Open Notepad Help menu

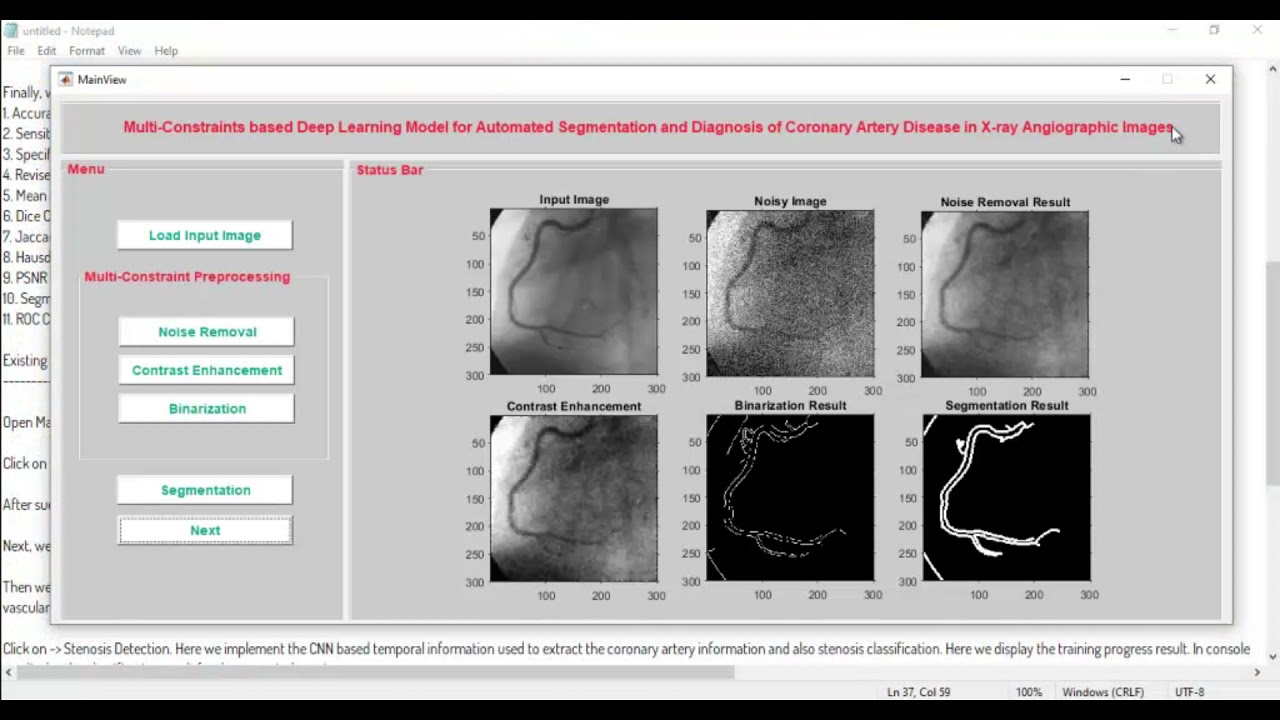coord(166,51)
